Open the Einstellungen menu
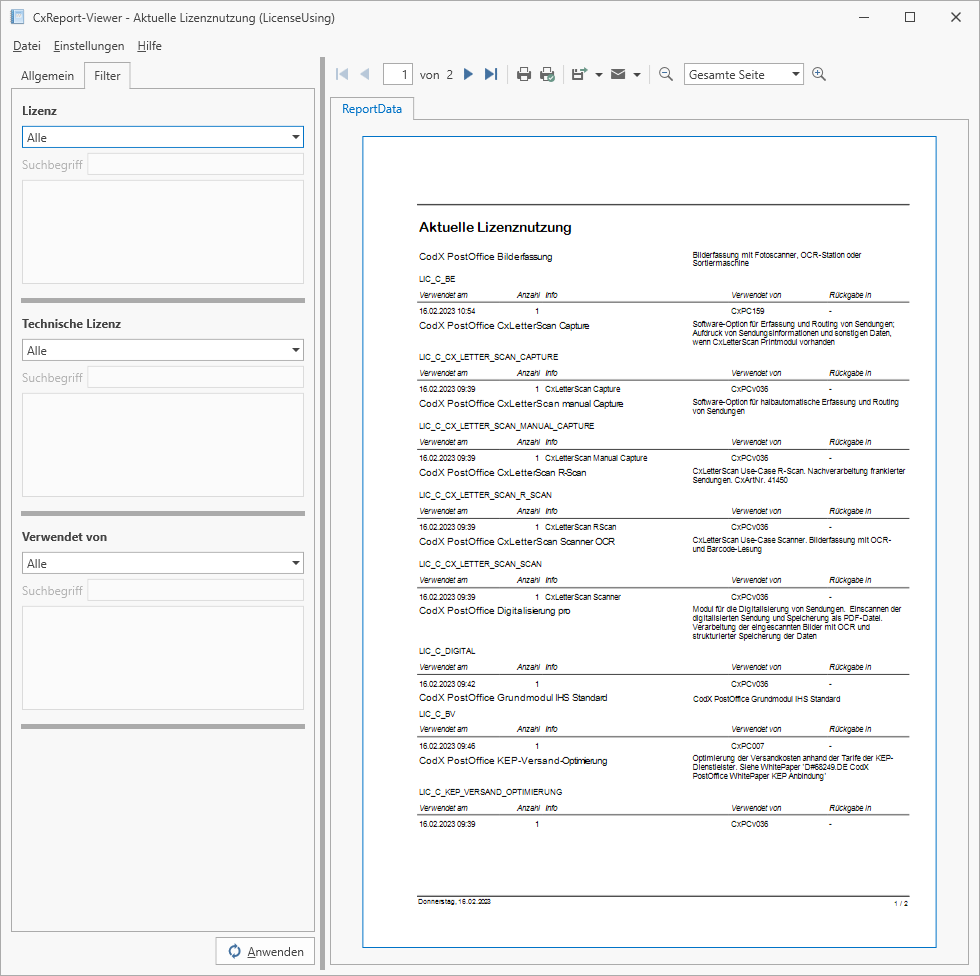 89,46
